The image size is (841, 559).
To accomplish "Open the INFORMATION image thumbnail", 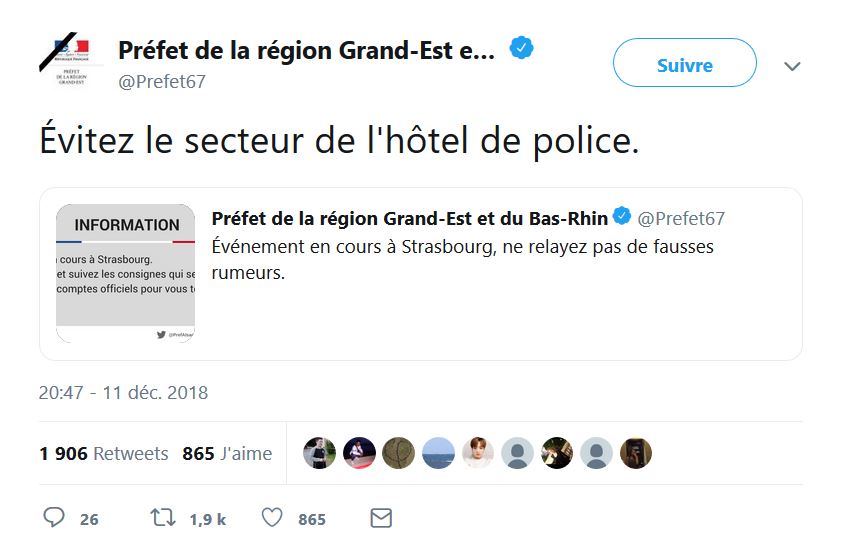I will click(126, 273).
